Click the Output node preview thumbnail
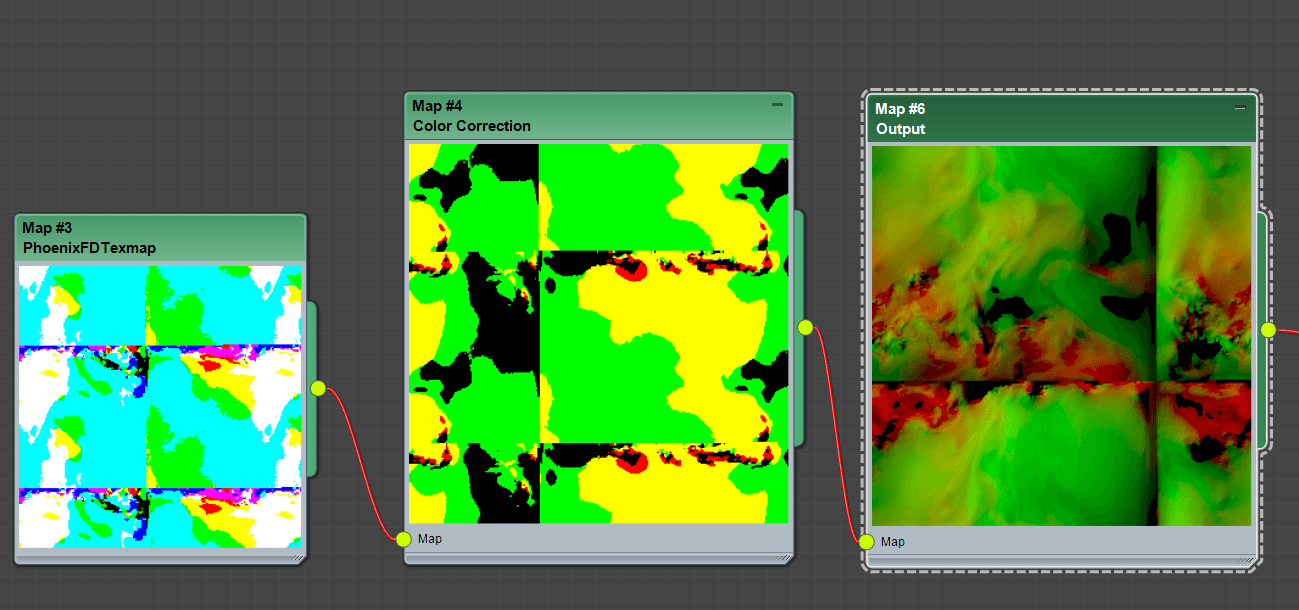 coord(1061,335)
